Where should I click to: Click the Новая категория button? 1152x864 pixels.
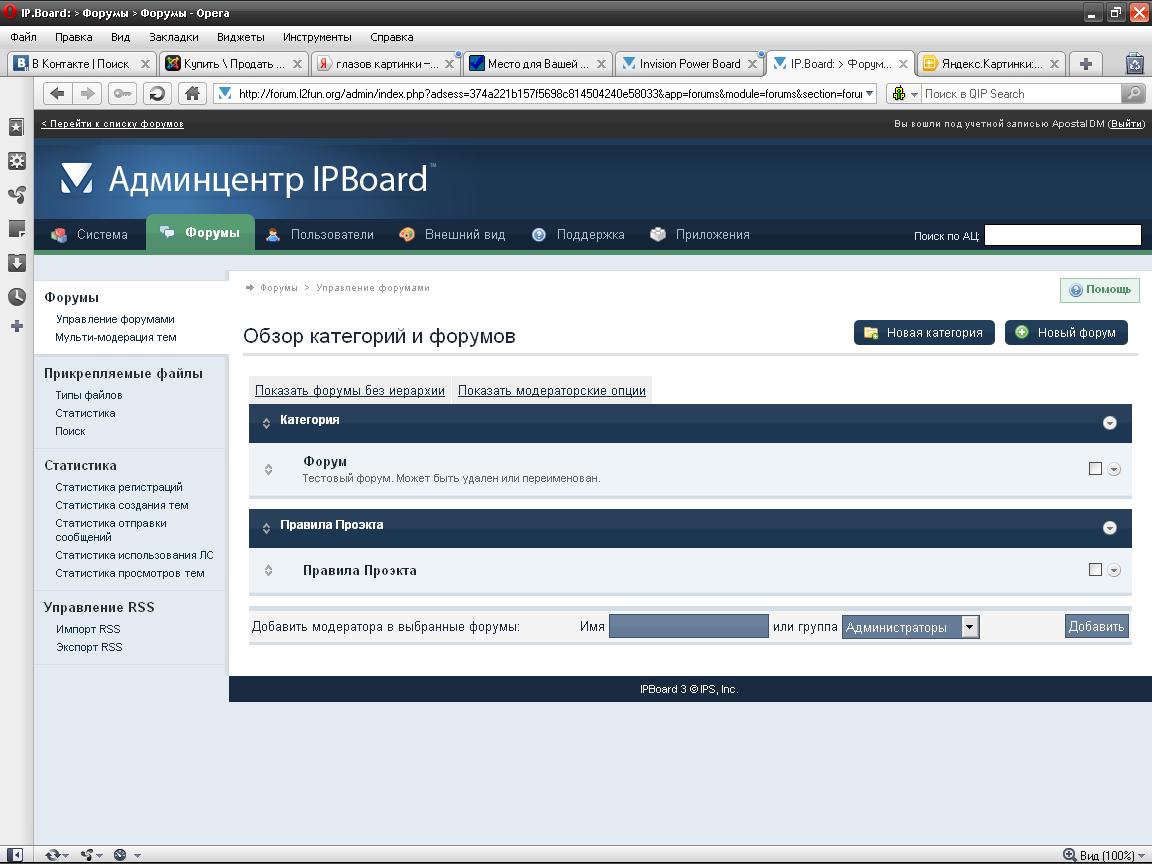tap(924, 332)
